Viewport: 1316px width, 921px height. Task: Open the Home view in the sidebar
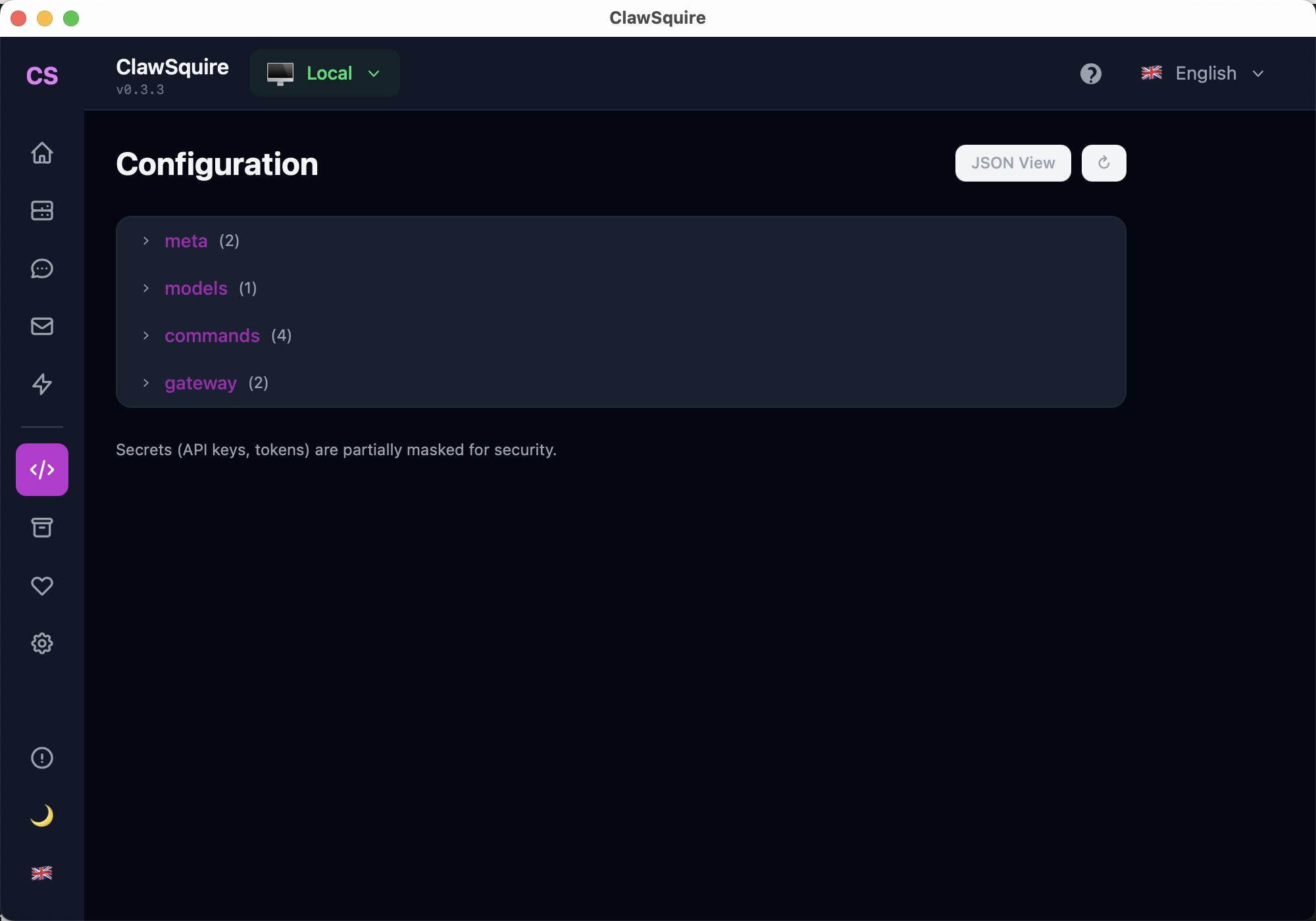pyautogui.click(x=42, y=153)
